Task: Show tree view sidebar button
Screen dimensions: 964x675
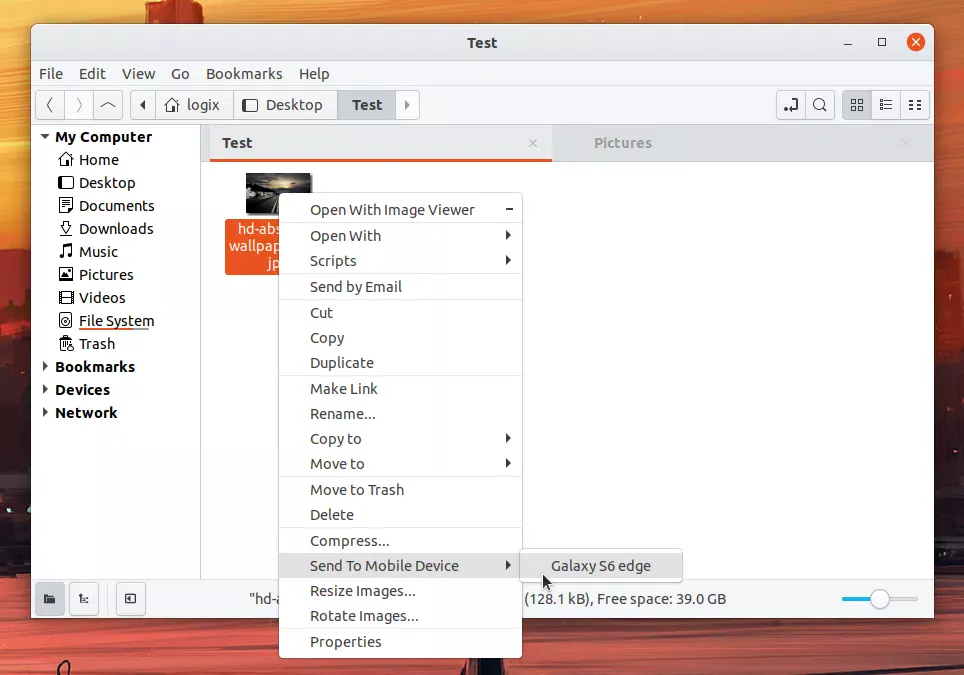Action: (84, 599)
